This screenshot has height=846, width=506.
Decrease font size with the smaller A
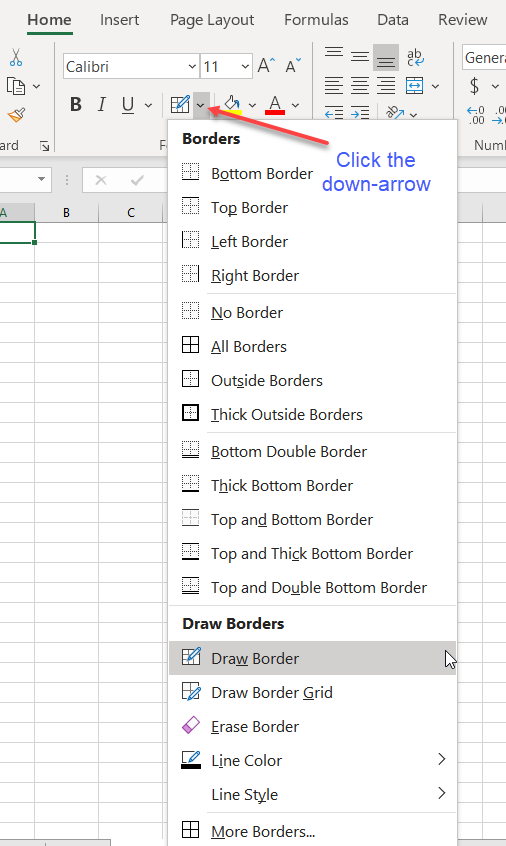[293, 66]
